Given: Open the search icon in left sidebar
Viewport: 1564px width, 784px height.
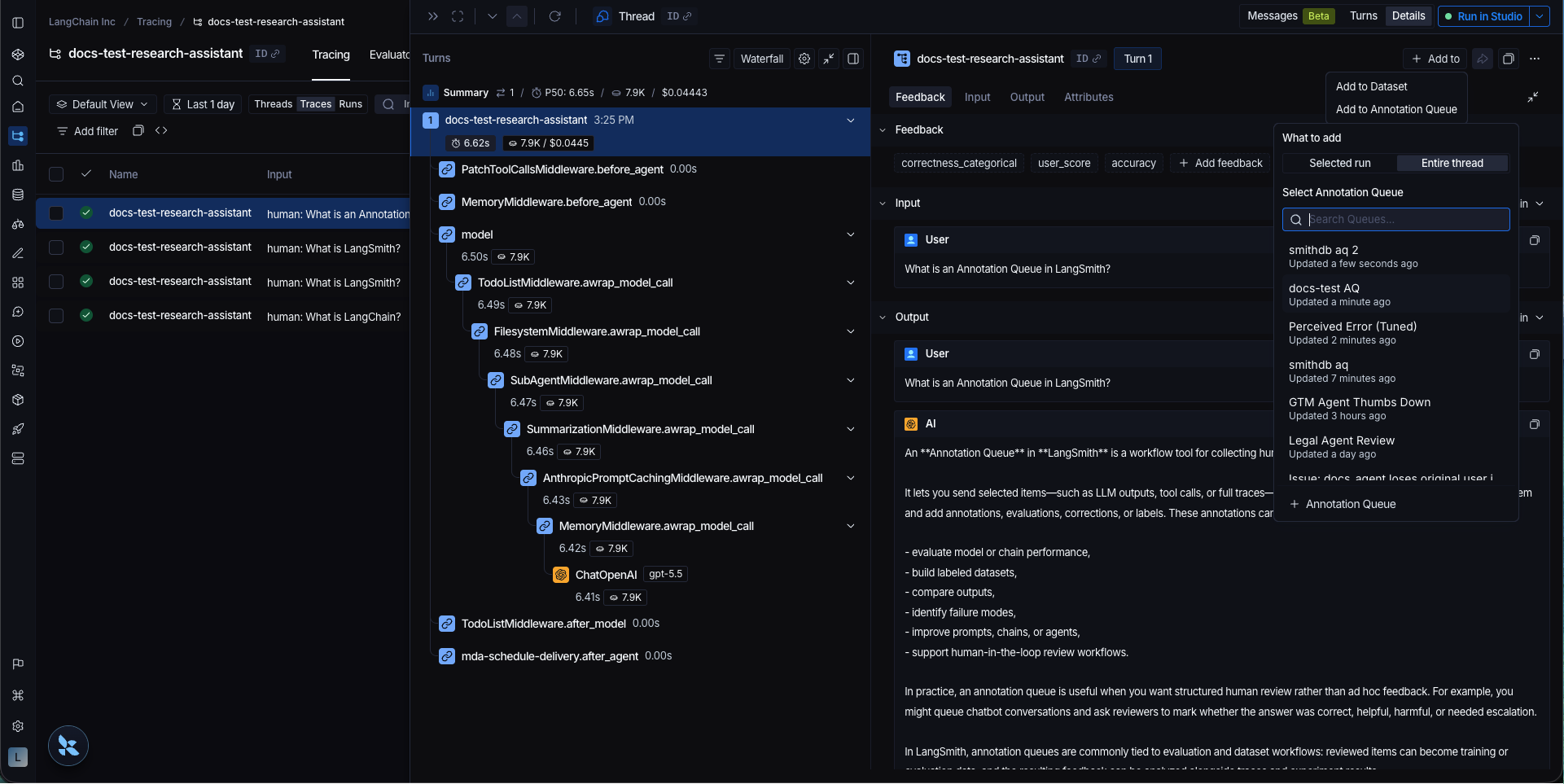Looking at the screenshot, I should coord(18,81).
